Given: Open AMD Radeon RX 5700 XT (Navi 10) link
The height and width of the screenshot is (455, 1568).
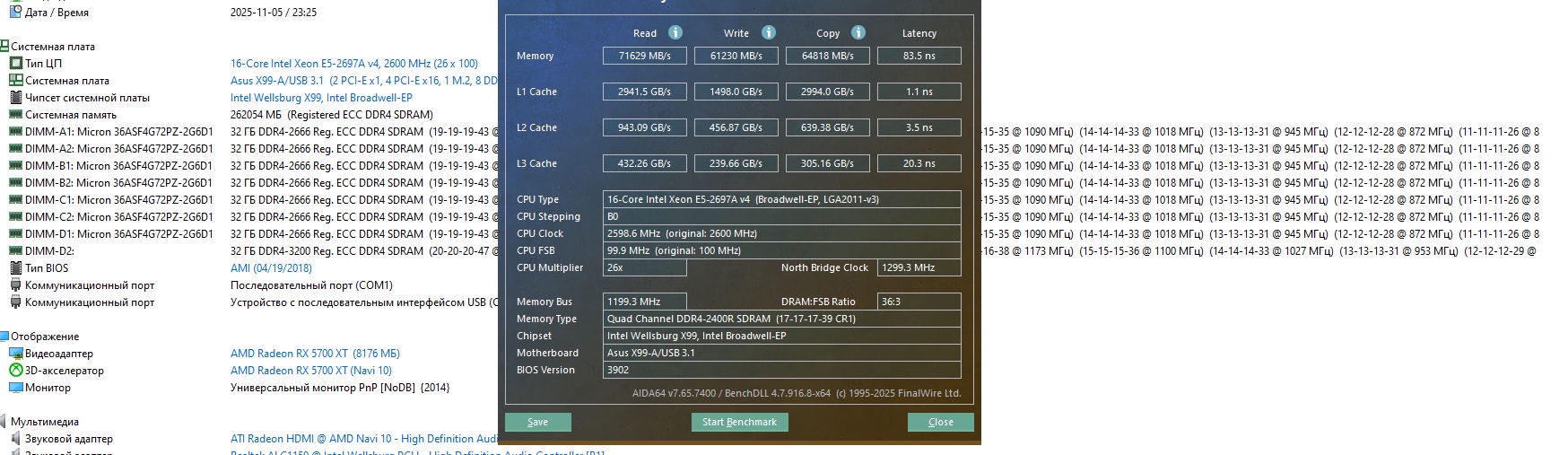Looking at the screenshot, I should [x=311, y=370].
